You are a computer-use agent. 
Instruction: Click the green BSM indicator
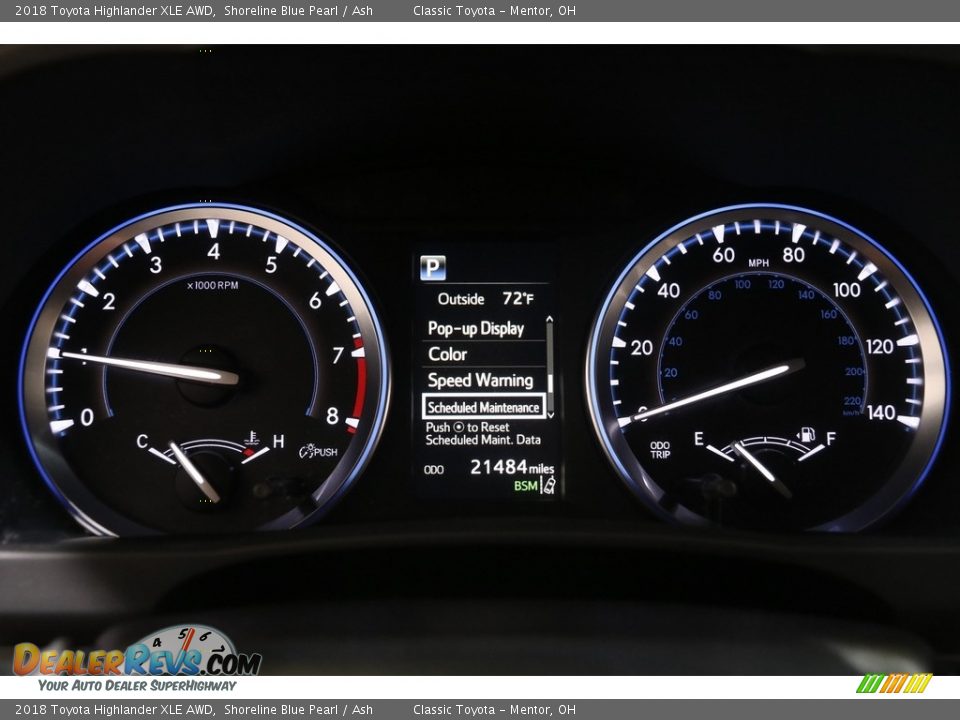coord(525,486)
